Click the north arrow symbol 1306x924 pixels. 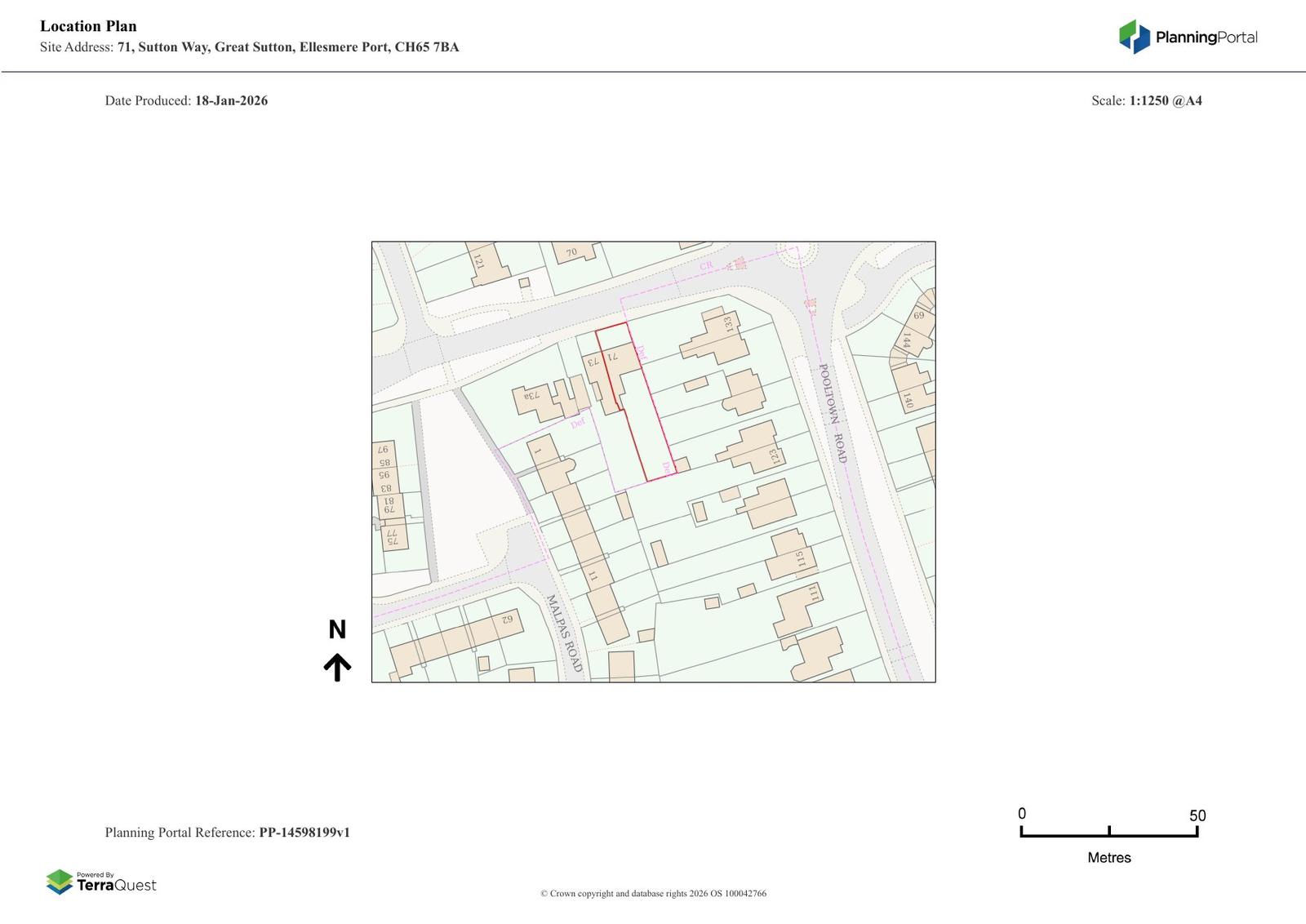coord(337,667)
